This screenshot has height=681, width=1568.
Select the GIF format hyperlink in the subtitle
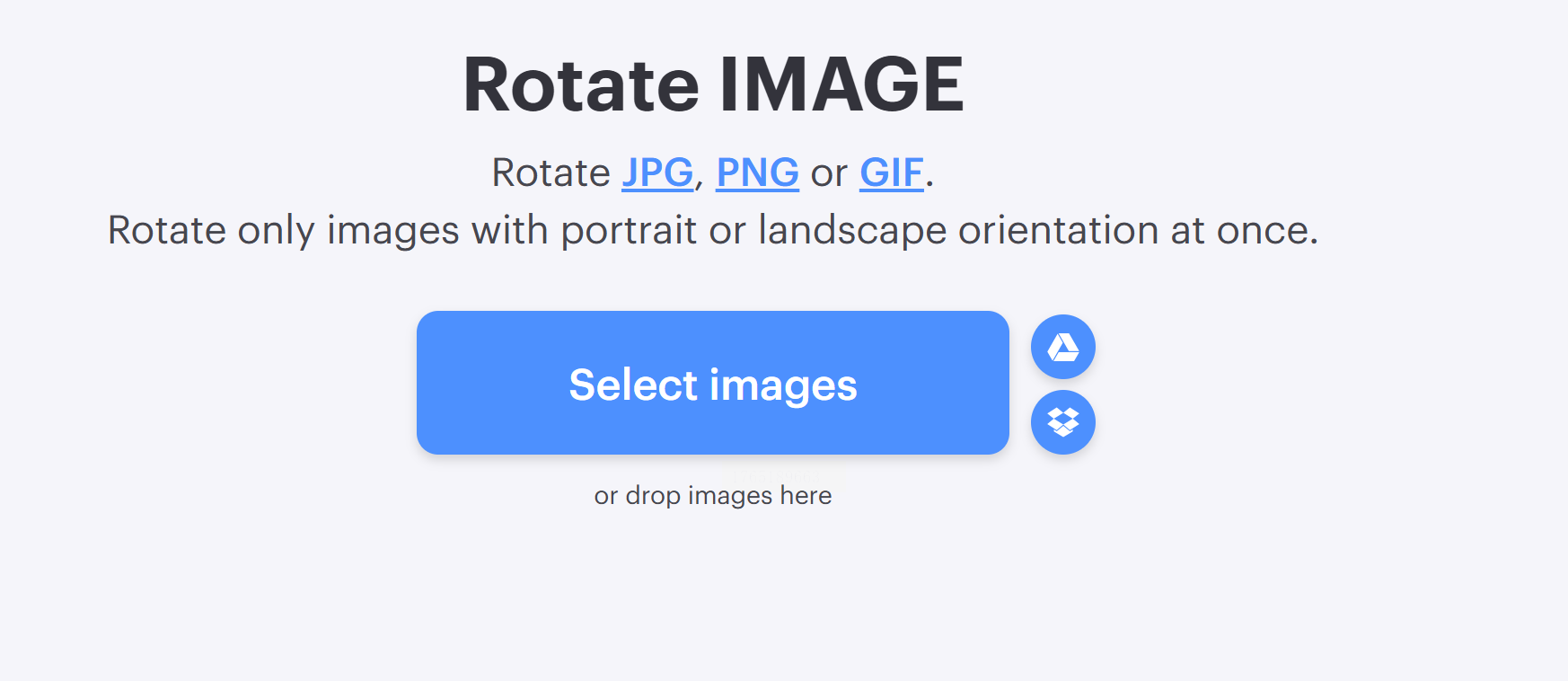point(891,172)
